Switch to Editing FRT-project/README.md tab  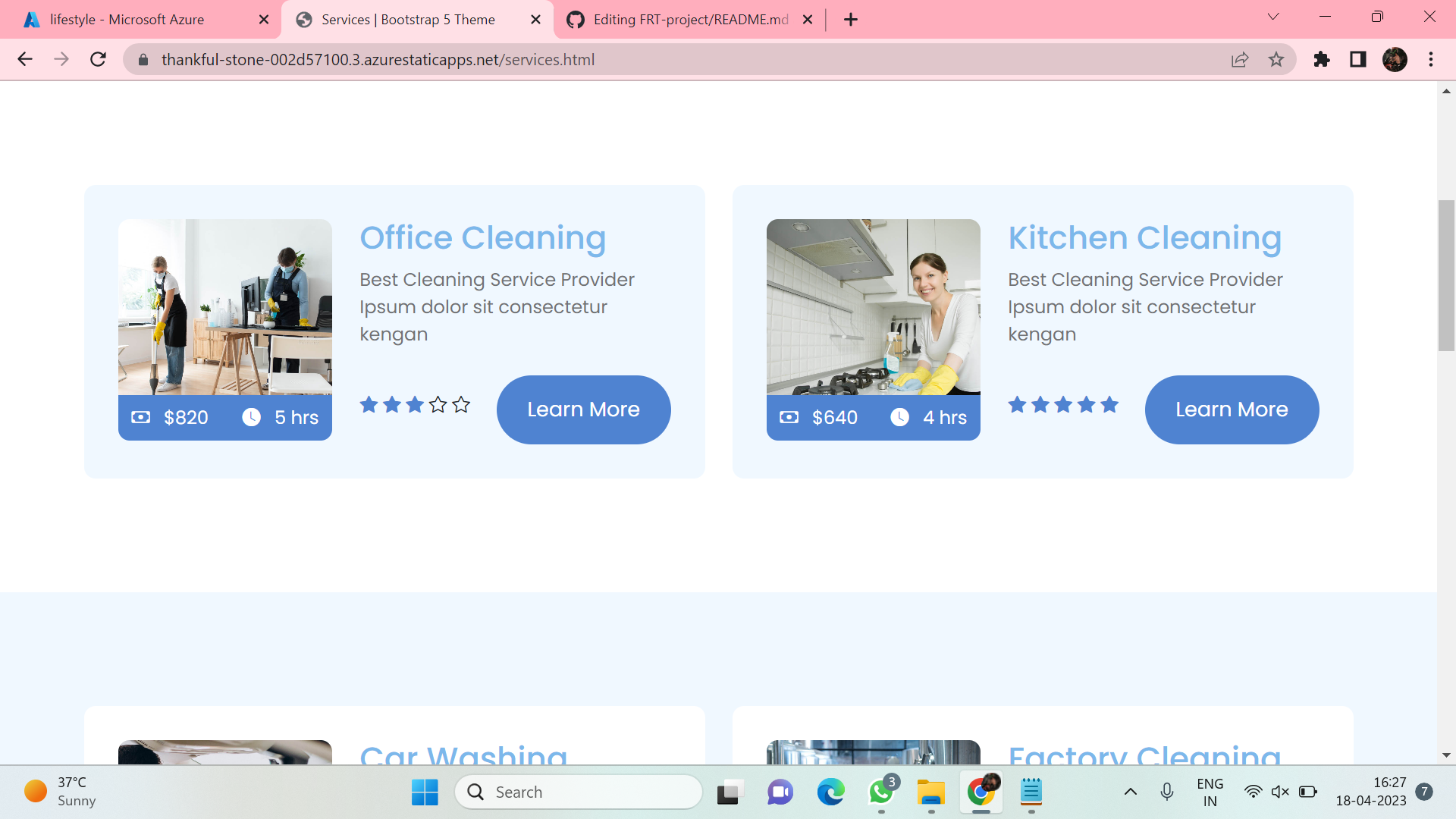pos(690,20)
